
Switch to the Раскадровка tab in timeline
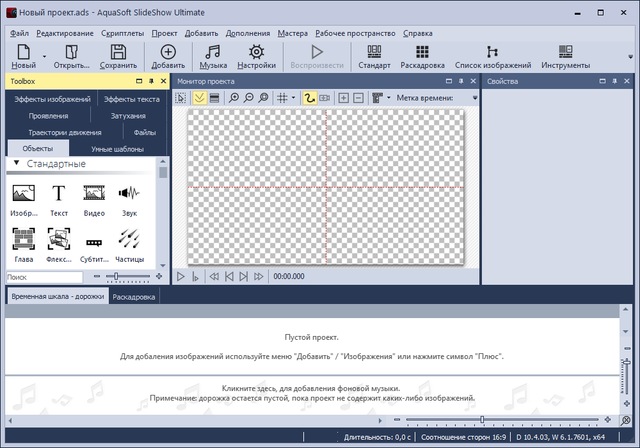133,297
